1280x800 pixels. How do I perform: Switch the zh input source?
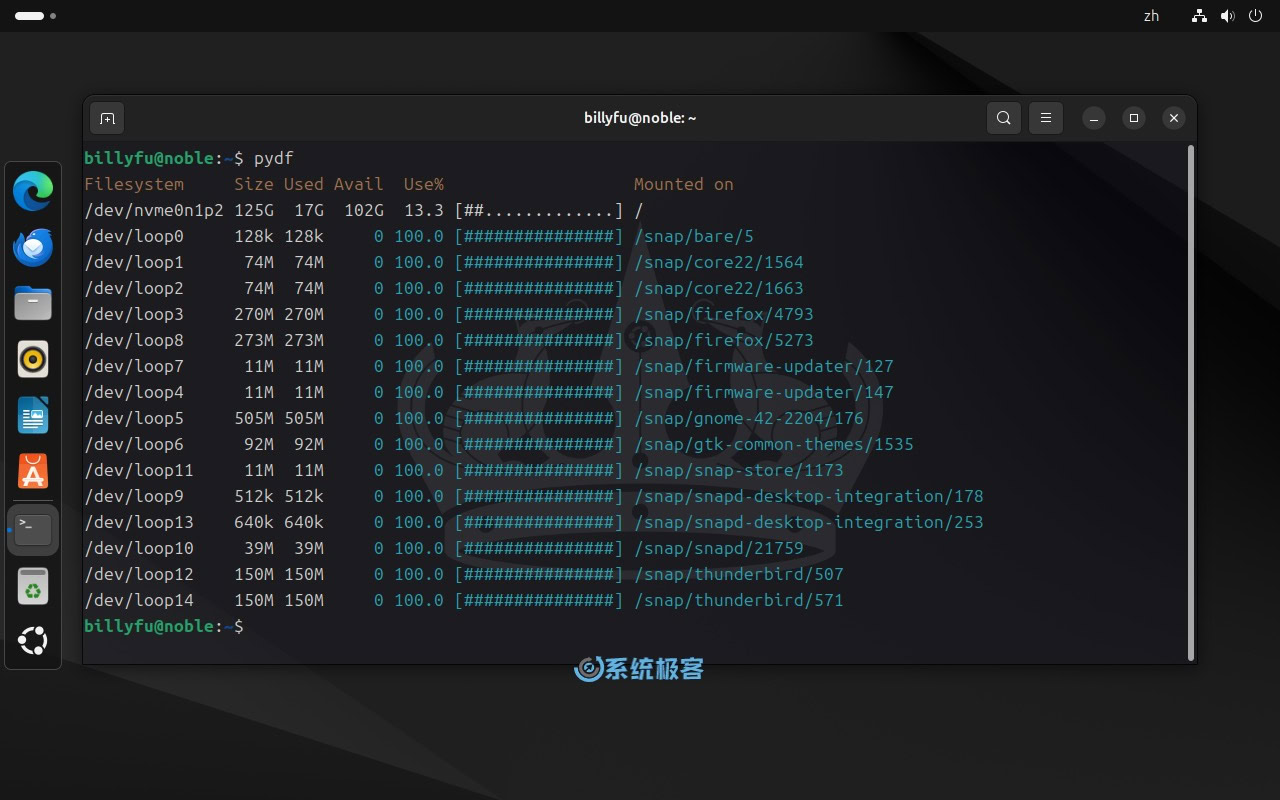tap(1151, 16)
